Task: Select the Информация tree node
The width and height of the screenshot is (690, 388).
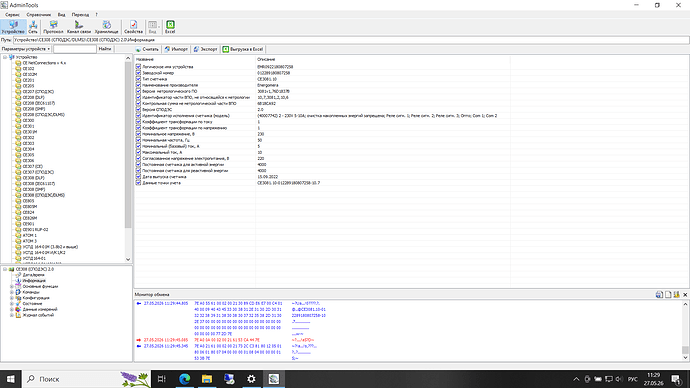Action: [34, 281]
